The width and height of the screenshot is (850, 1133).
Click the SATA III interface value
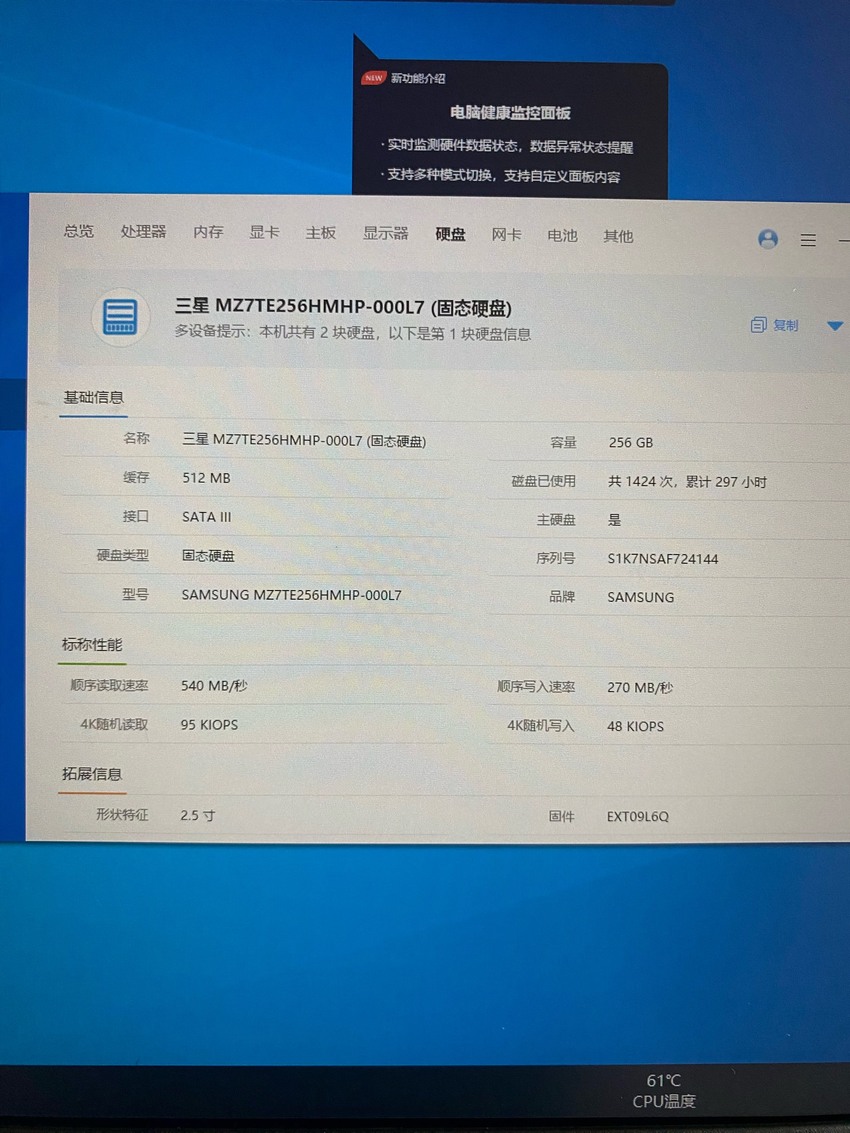coord(207,517)
